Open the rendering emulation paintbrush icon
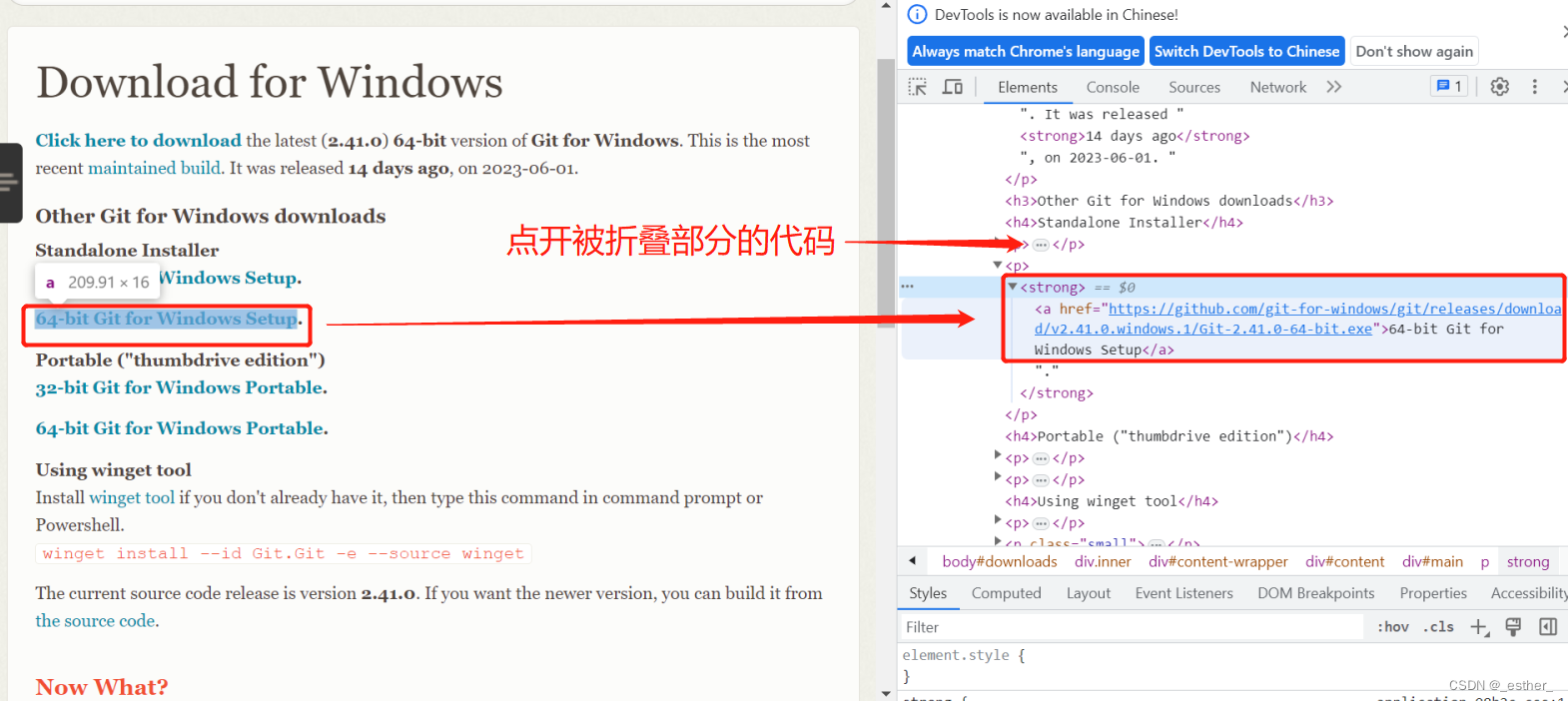 click(x=1513, y=627)
